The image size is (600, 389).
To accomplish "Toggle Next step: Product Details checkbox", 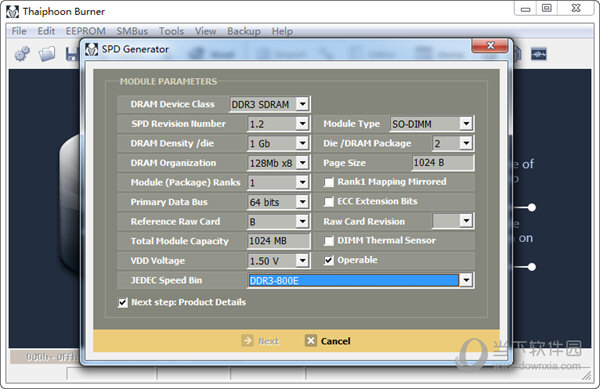I will tap(122, 303).
